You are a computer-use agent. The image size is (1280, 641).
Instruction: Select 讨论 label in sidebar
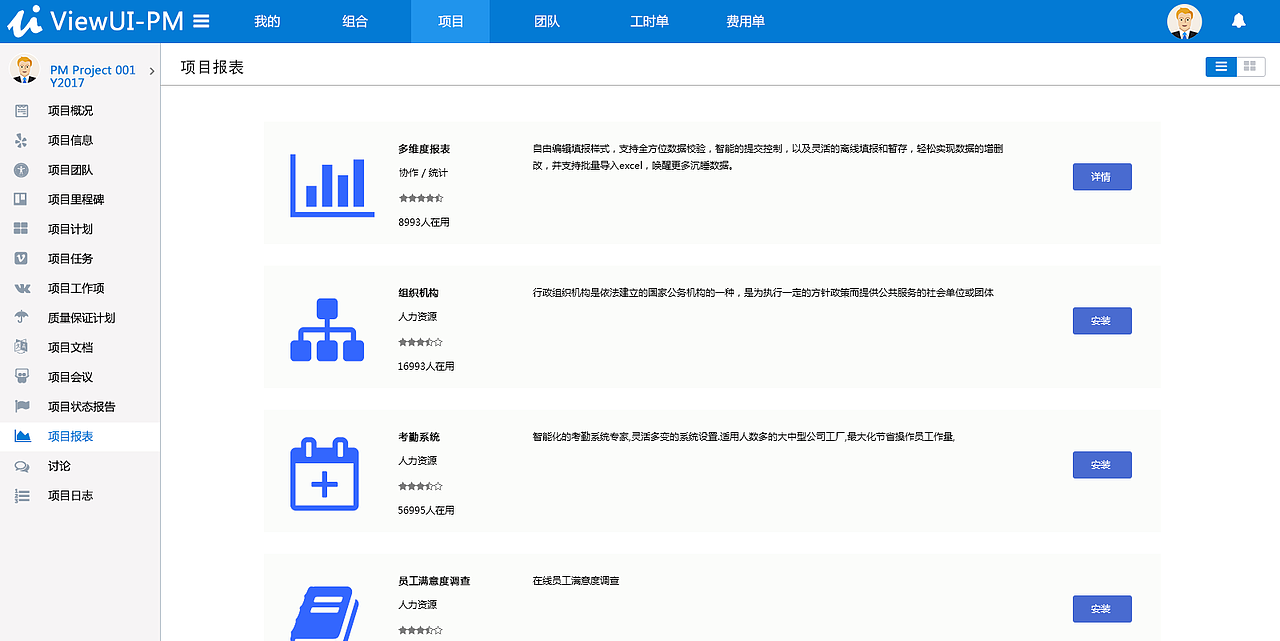pyautogui.click(x=59, y=466)
